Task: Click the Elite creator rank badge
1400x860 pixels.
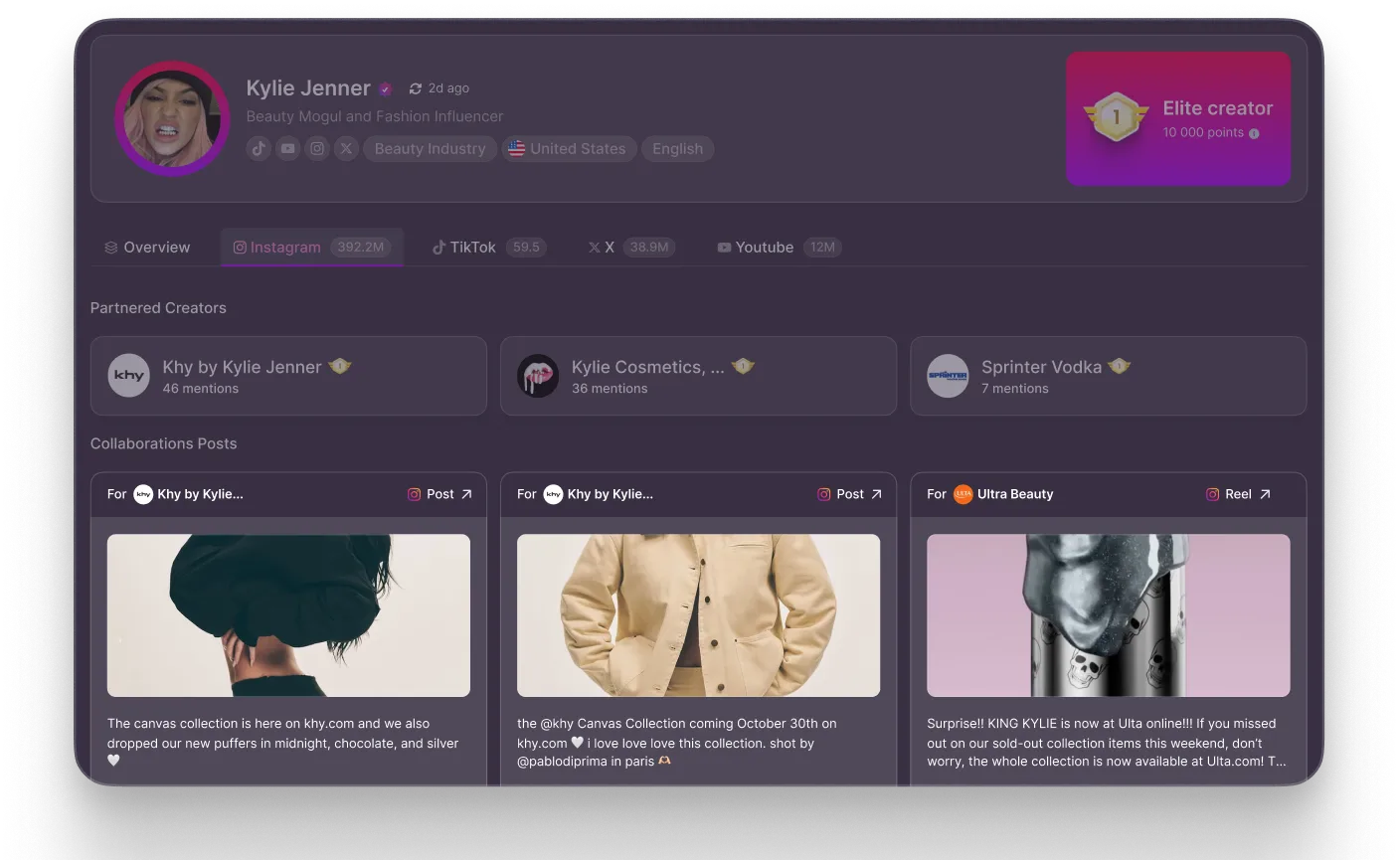Action: [1116, 116]
